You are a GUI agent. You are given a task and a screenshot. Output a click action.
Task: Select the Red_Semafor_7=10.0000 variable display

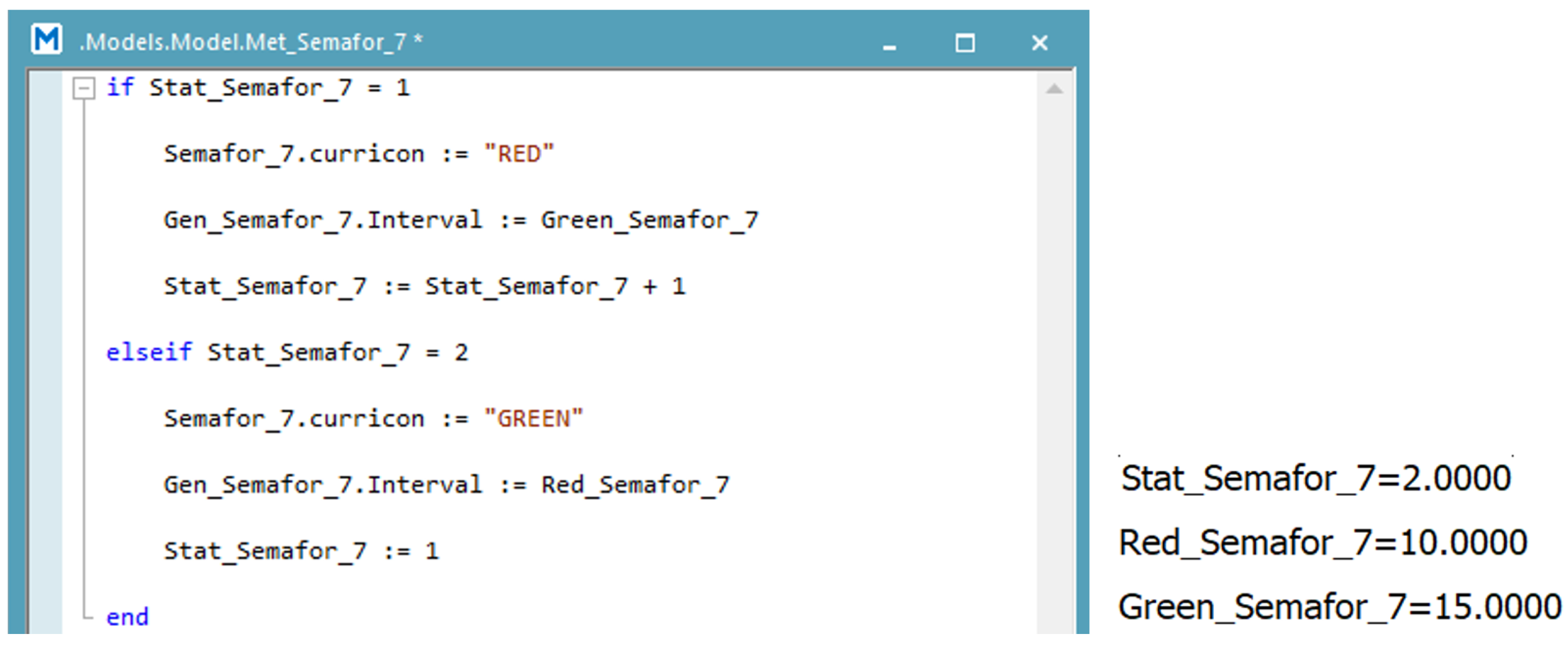[x=1323, y=542]
